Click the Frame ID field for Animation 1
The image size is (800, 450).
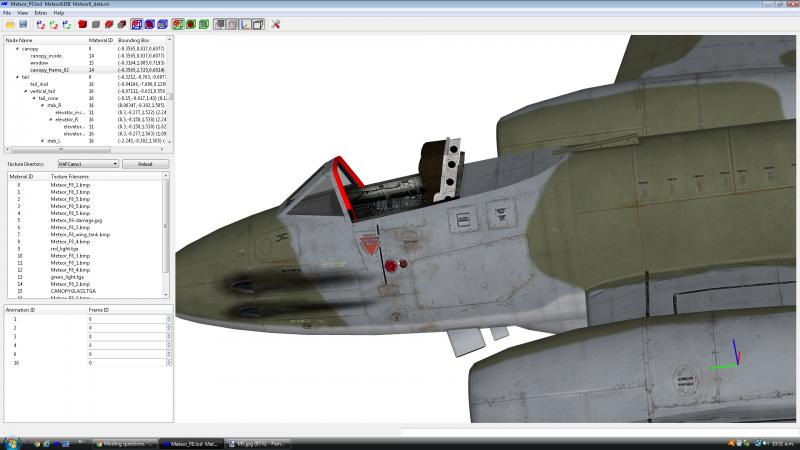[130, 319]
